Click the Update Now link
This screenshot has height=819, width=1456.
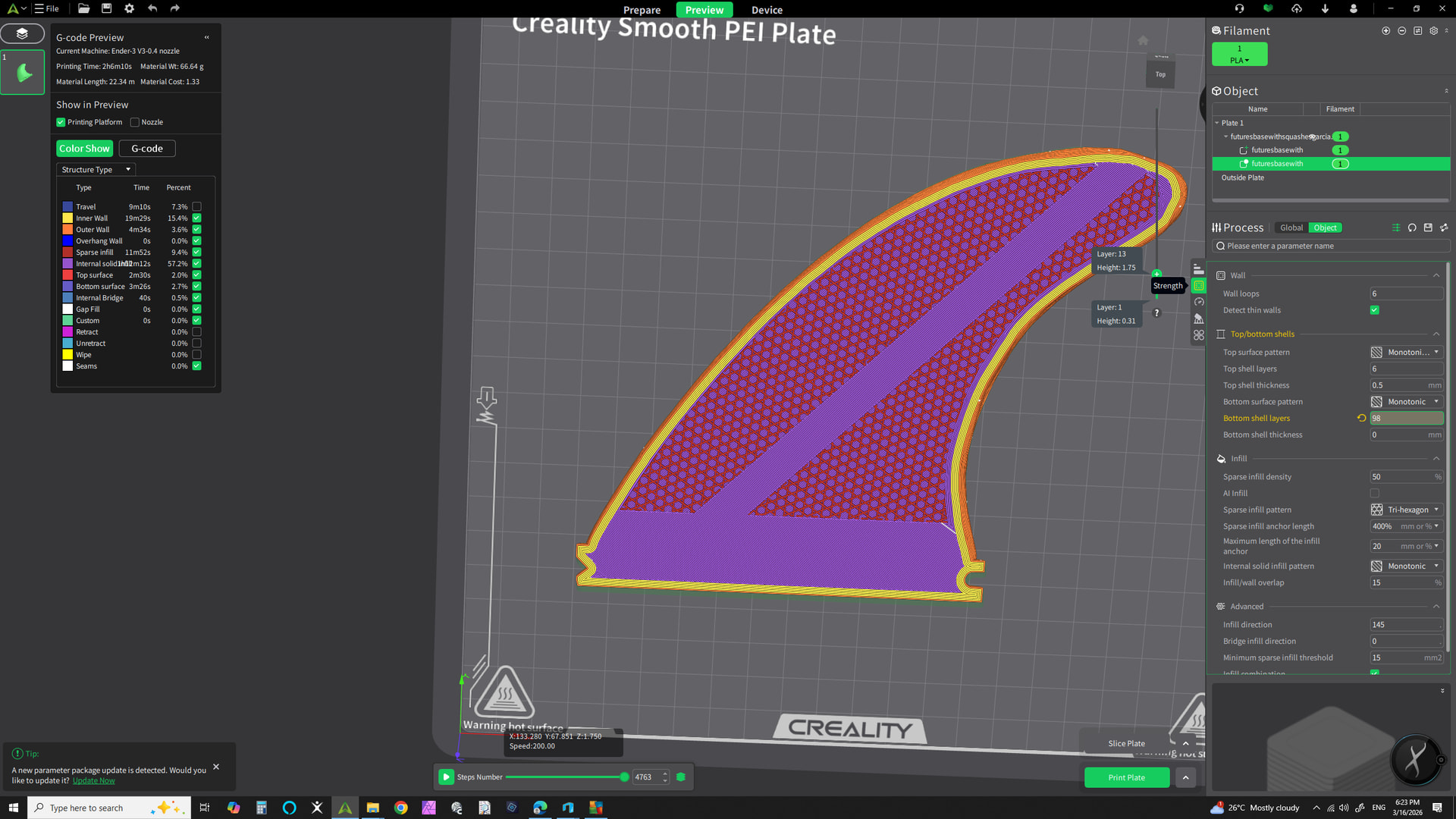coord(93,780)
